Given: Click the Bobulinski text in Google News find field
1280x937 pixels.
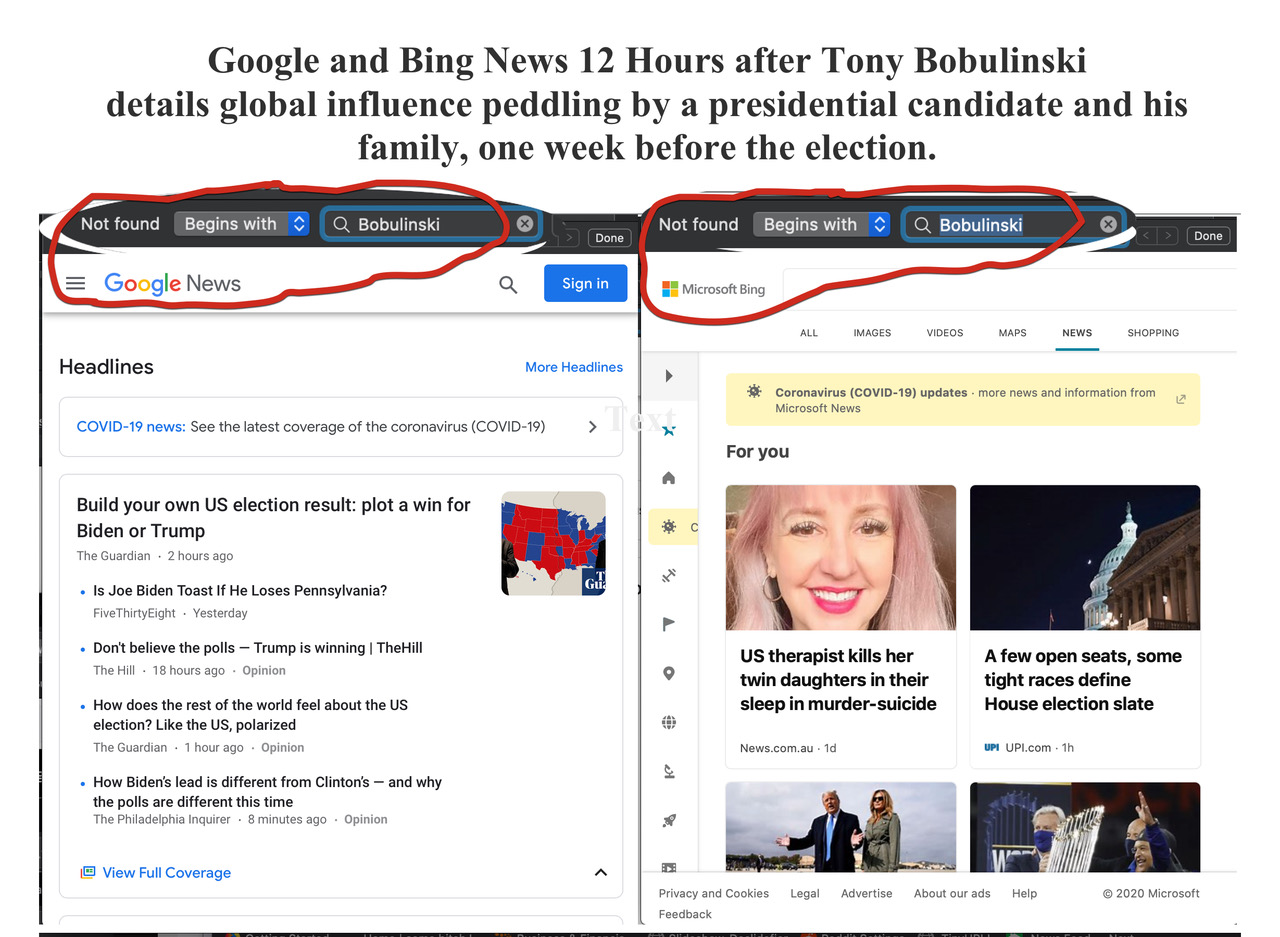Looking at the screenshot, I should pos(399,225).
